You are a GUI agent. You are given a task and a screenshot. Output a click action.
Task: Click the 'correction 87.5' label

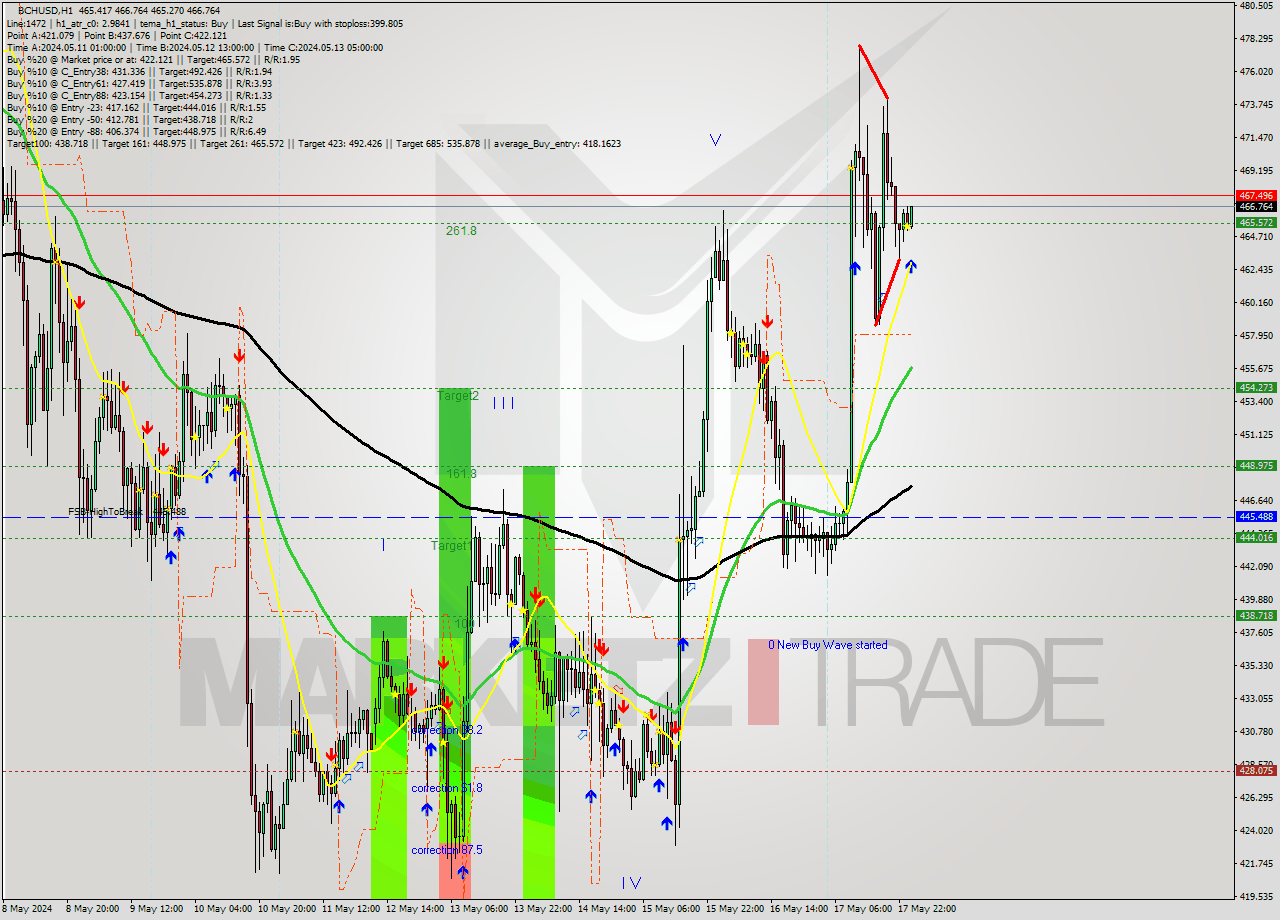pos(447,850)
